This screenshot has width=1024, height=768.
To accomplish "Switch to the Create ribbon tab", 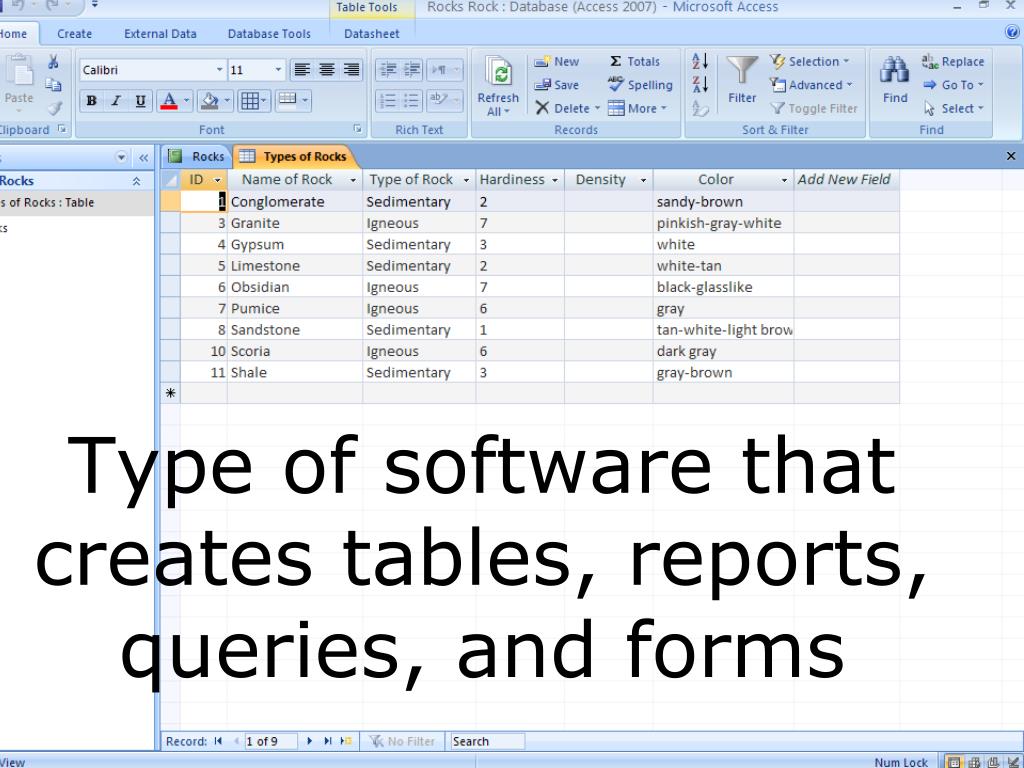I will point(74,34).
